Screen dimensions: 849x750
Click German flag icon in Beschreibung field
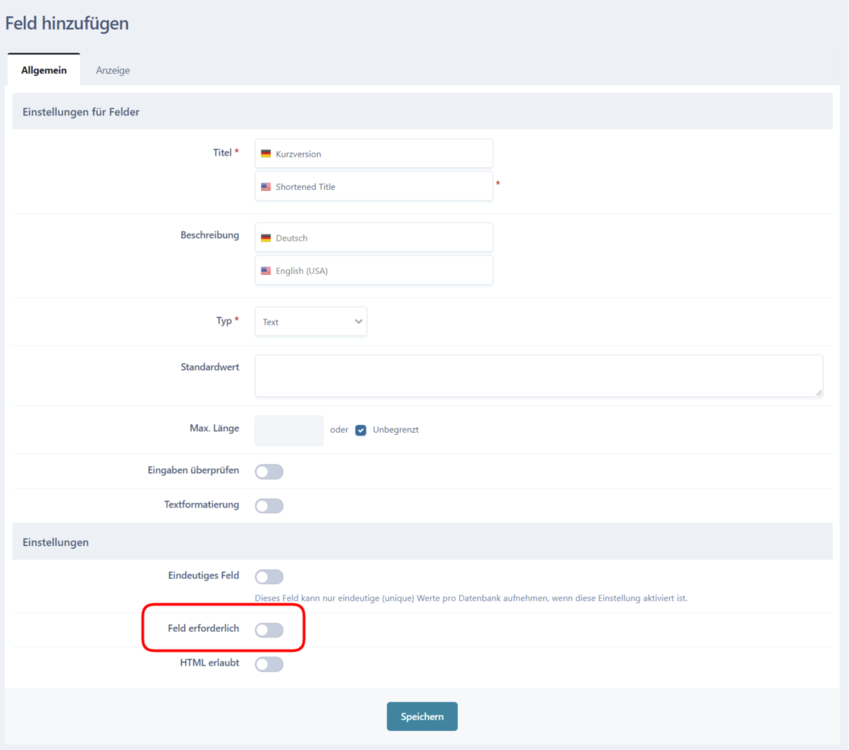click(x=266, y=238)
